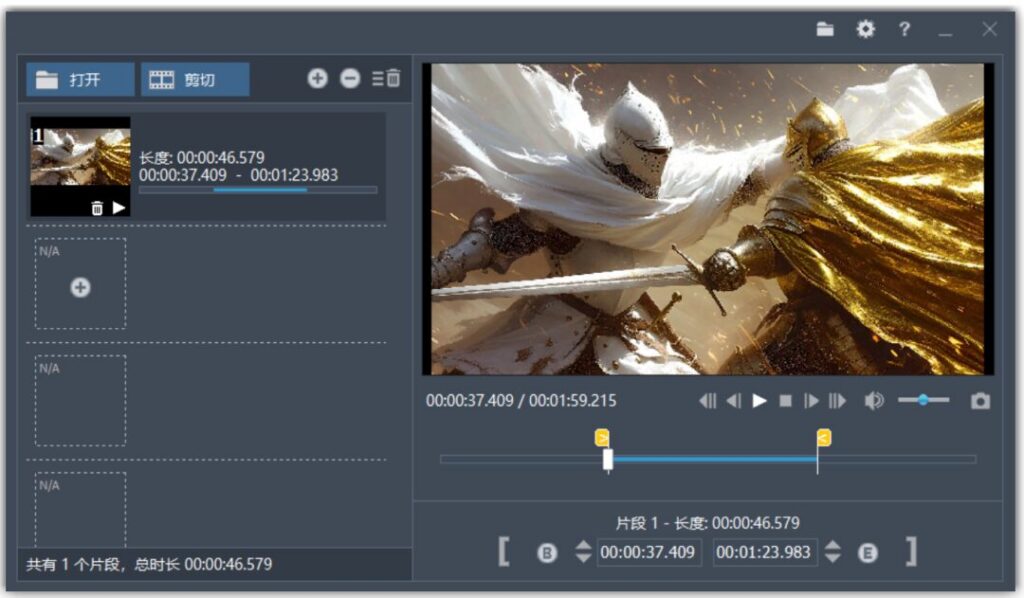Click the end time field 00:01:23.983
Screen dimensions: 1024x598
pyautogui.click(x=763, y=552)
